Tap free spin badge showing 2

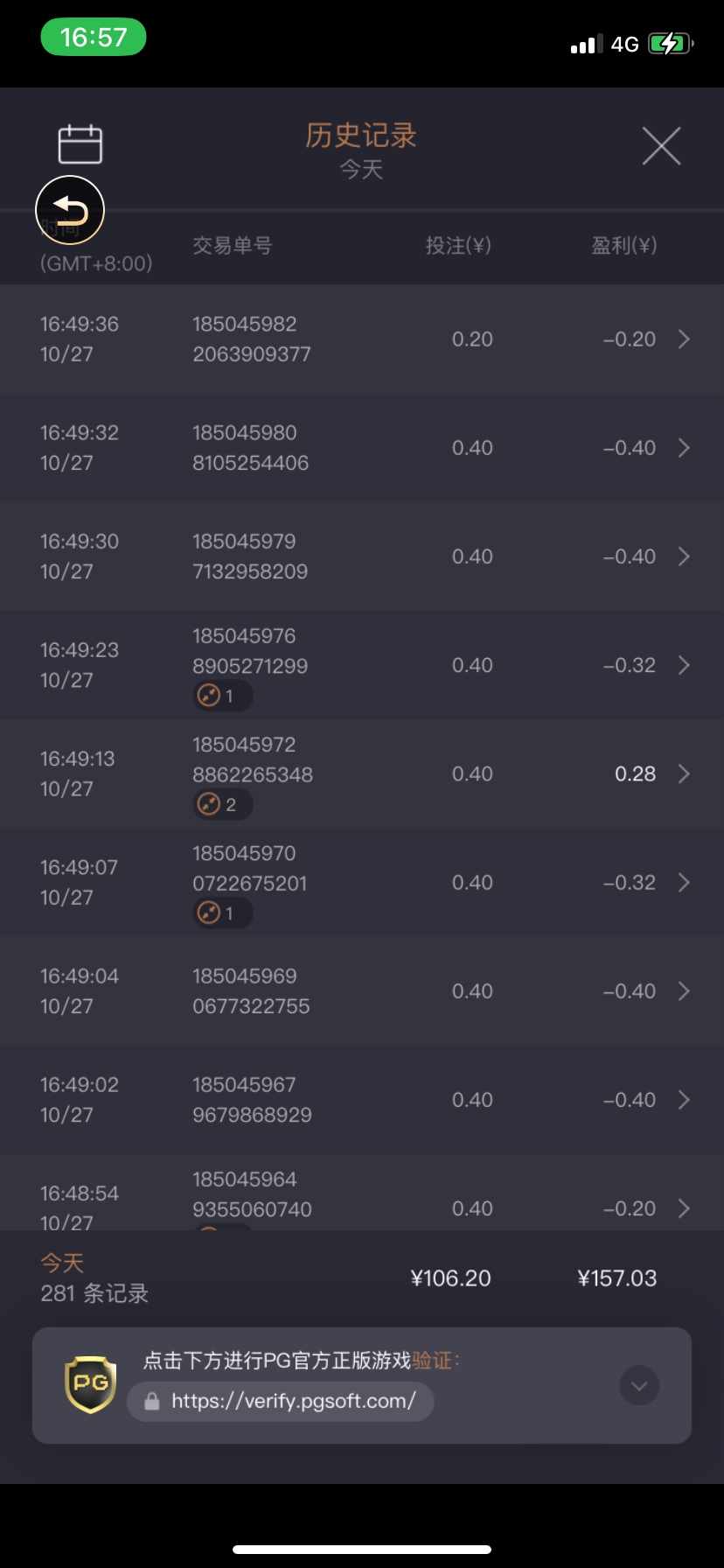coord(222,805)
